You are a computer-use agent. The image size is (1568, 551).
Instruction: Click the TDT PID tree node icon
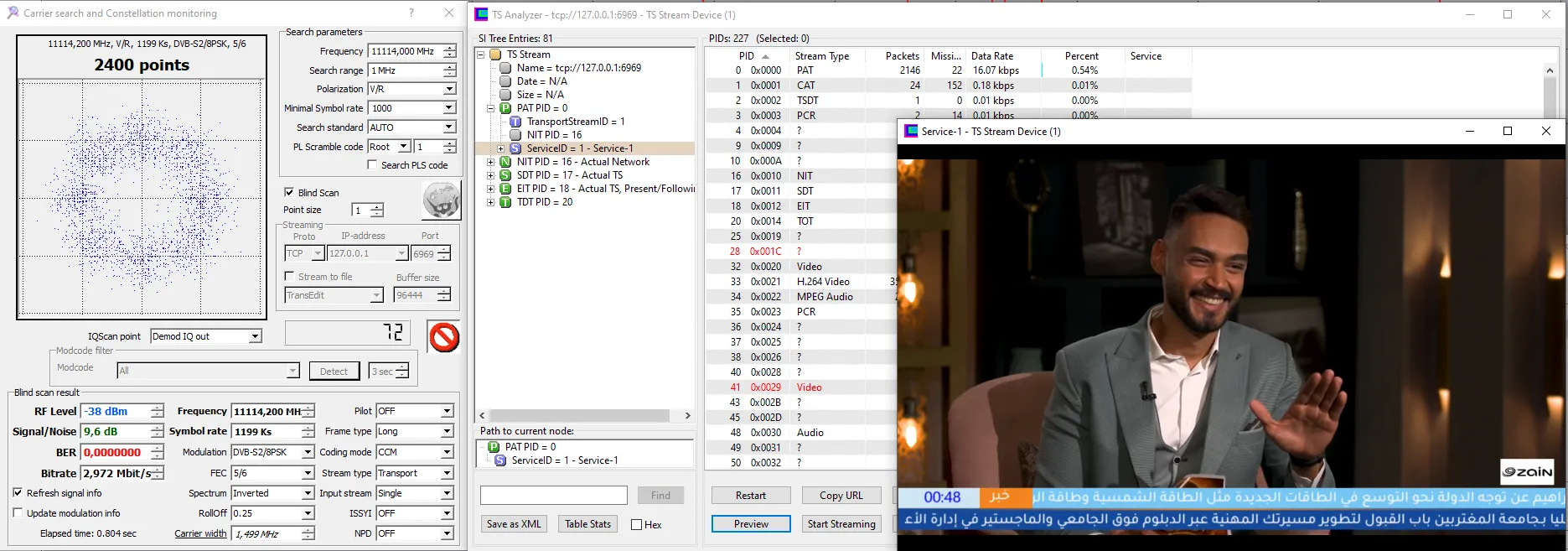point(505,202)
